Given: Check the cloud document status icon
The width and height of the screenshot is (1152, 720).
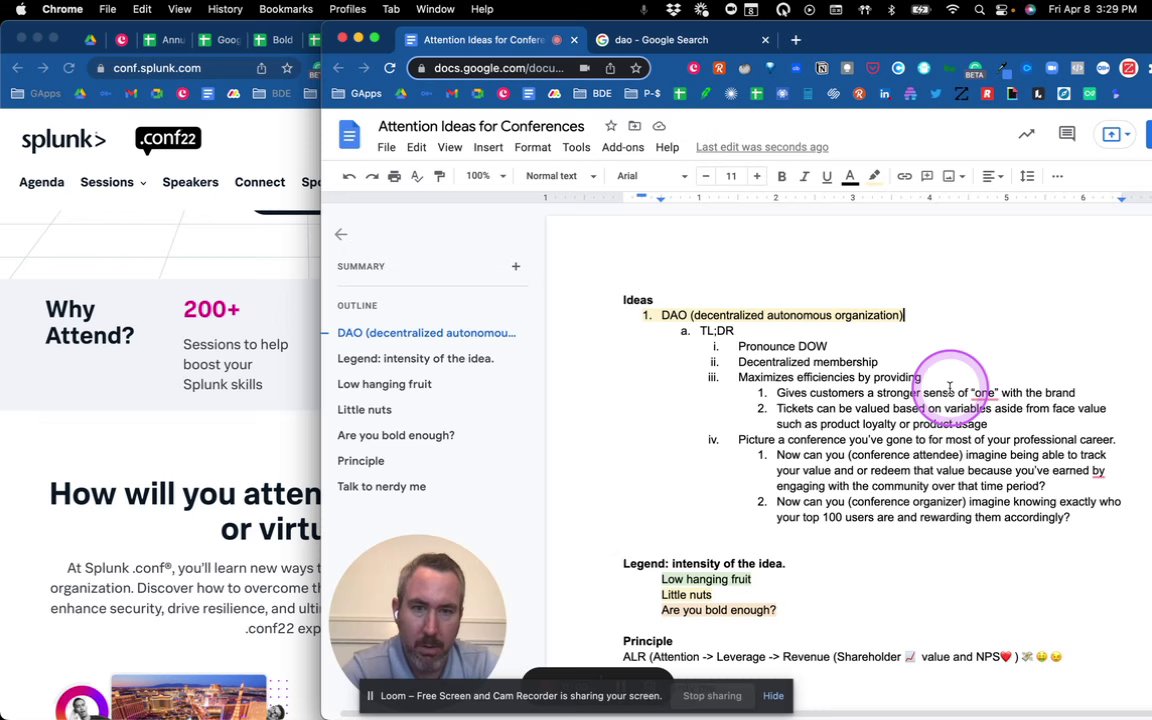Looking at the screenshot, I should (659, 126).
